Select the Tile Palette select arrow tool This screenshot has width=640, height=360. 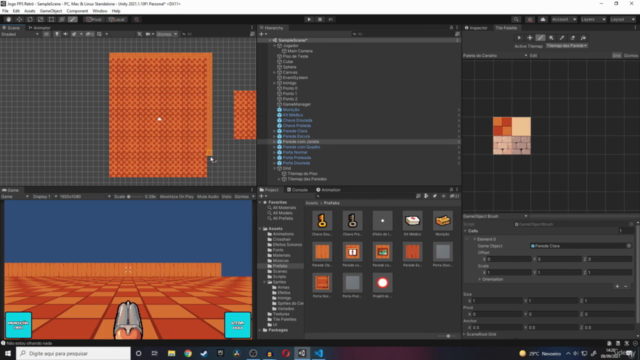point(519,38)
